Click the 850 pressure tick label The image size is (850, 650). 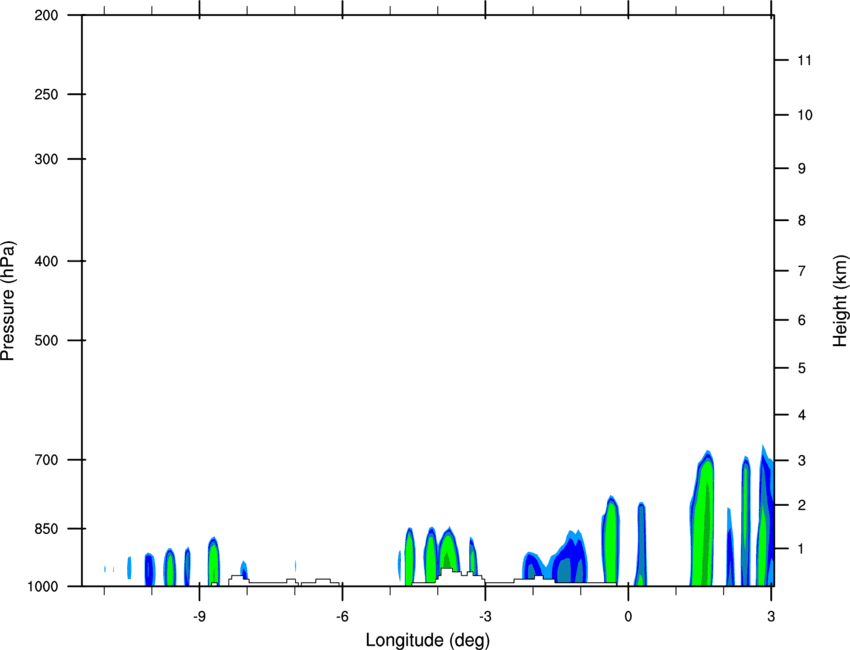tap(46, 528)
